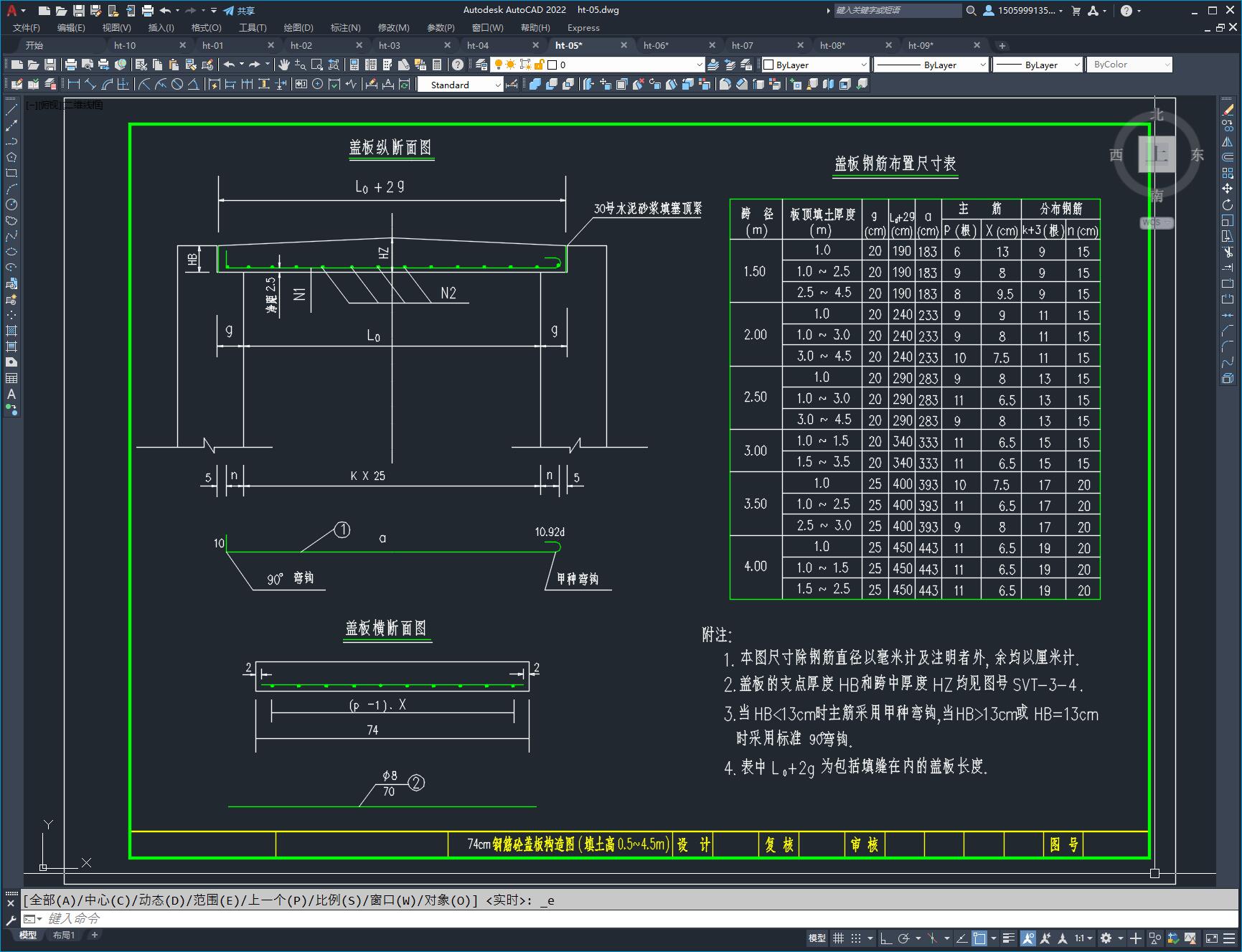This screenshot has width=1242, height=952.
Task: Switch to the 布局1 layout tab
Action: click(x=63, y=935)
